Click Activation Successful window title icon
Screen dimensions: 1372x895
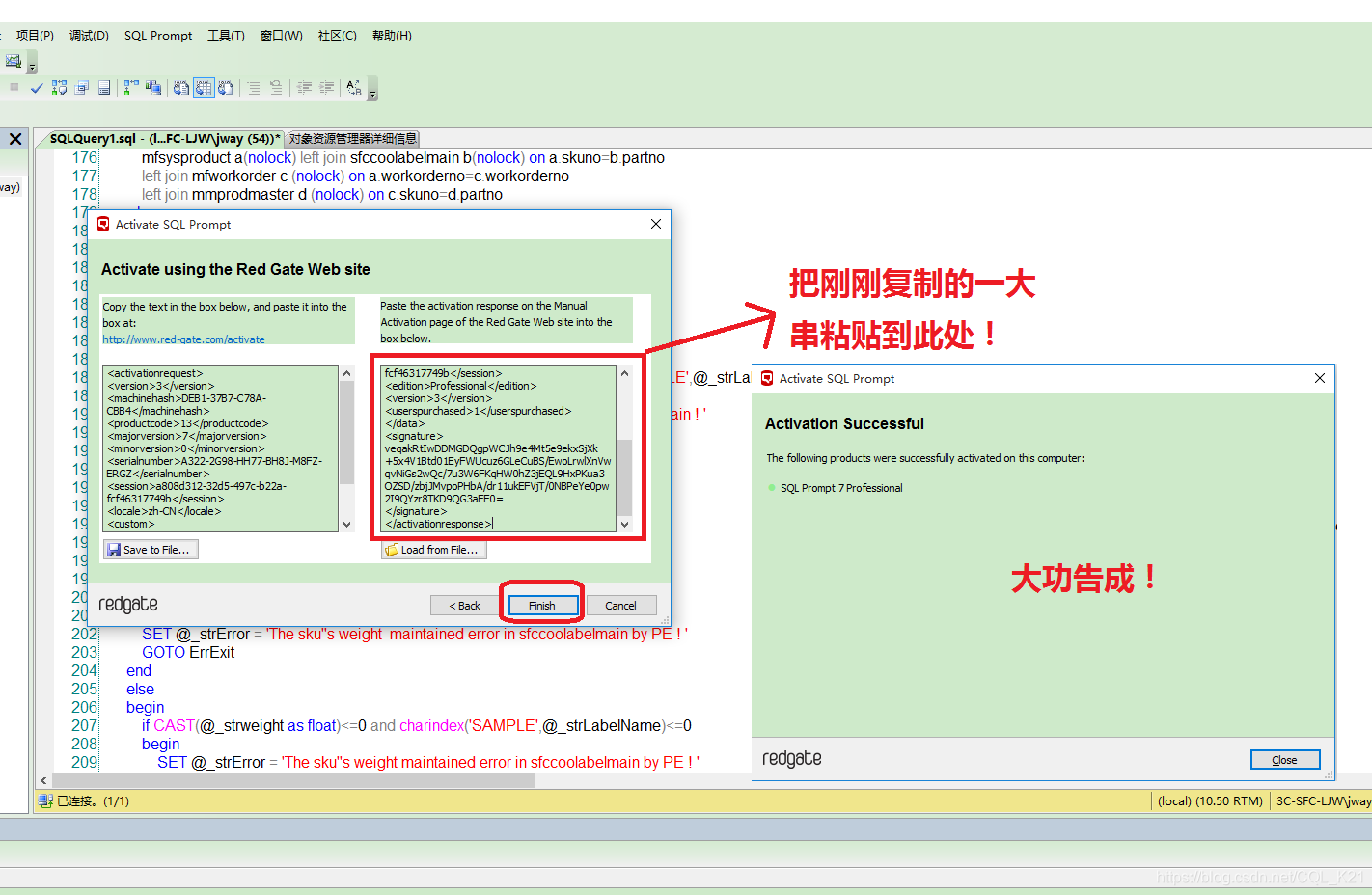tap(767, 378)
